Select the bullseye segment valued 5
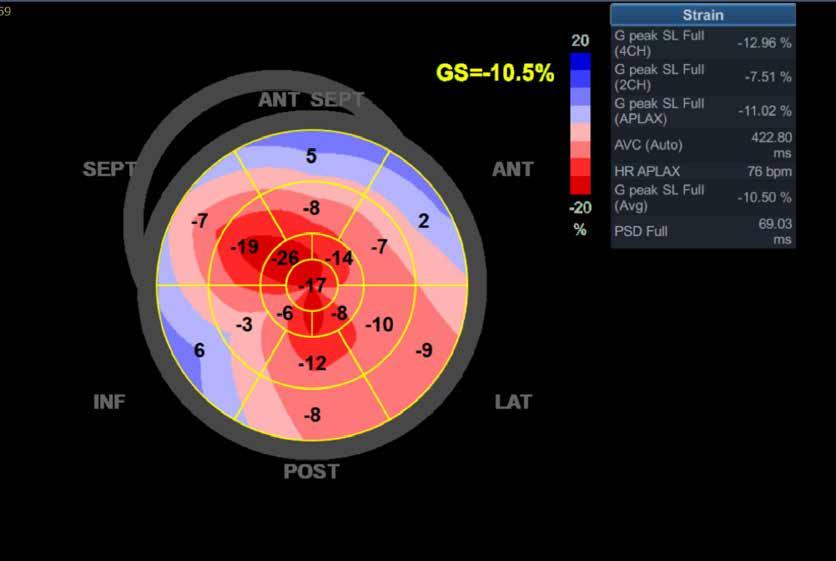Viewport: 836px width, 561px height. 311,156
